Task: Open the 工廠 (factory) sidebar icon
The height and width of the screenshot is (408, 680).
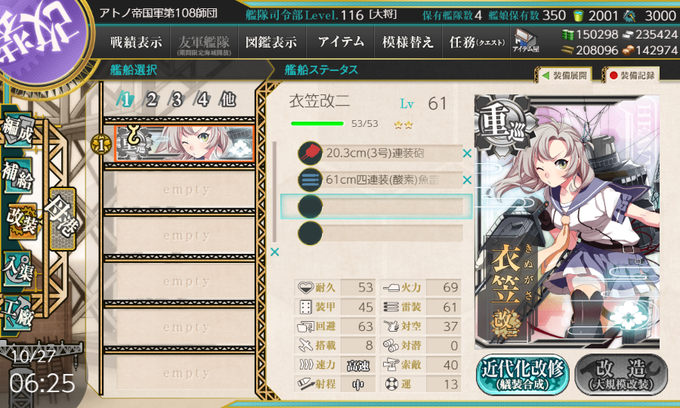Action: click(18, 313)
